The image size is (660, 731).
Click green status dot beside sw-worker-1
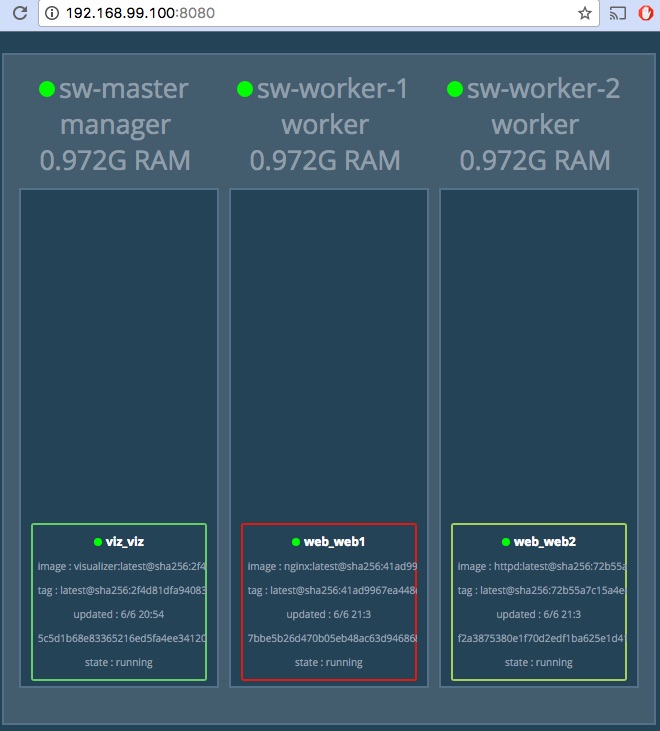click(245, 89)
